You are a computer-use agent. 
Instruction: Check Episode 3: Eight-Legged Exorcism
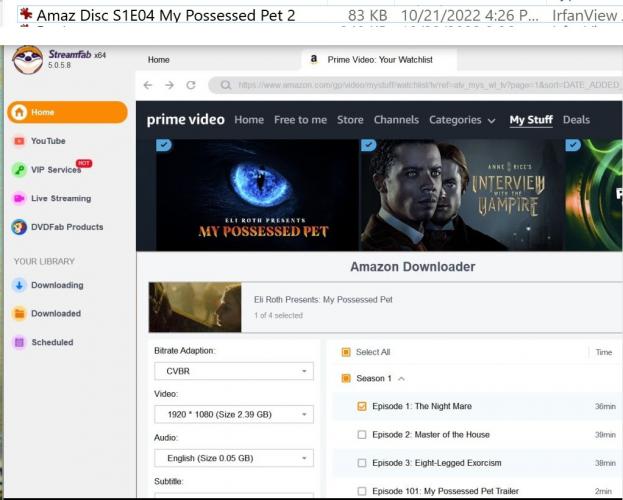pyautogui.click(x=362, y=463)
